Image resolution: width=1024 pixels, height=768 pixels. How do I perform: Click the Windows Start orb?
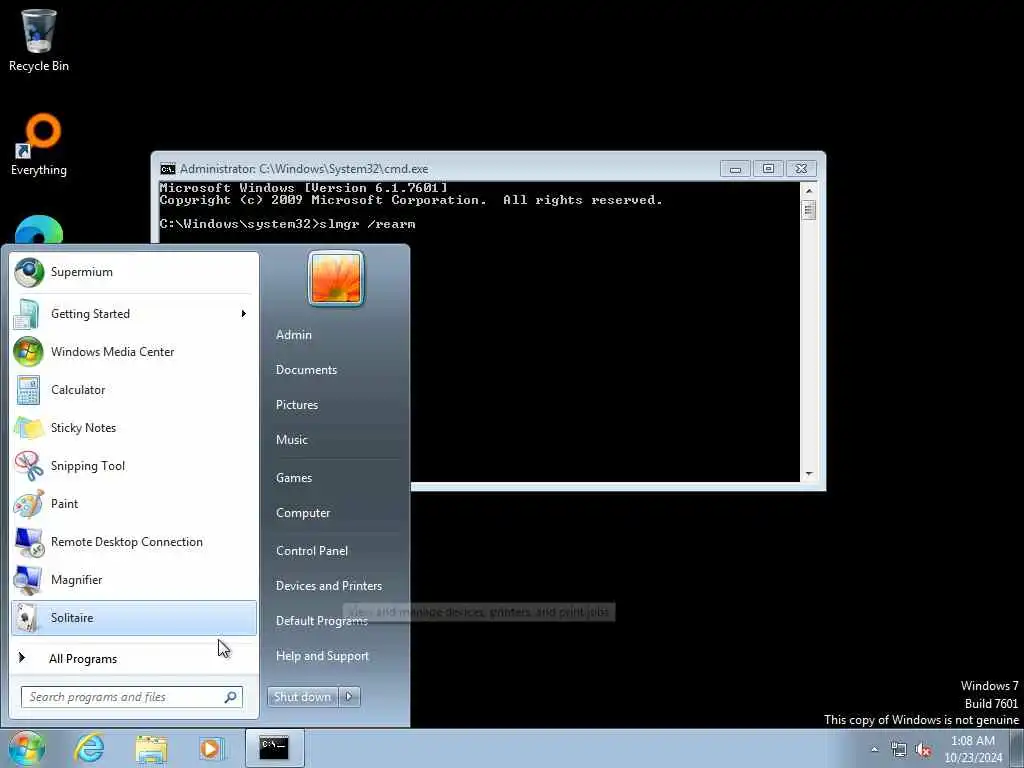point(27,748)
